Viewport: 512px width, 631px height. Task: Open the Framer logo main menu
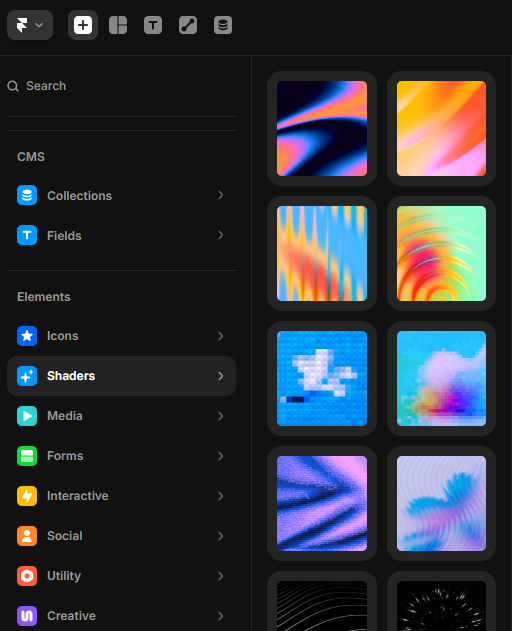click(x=30, y=25)
